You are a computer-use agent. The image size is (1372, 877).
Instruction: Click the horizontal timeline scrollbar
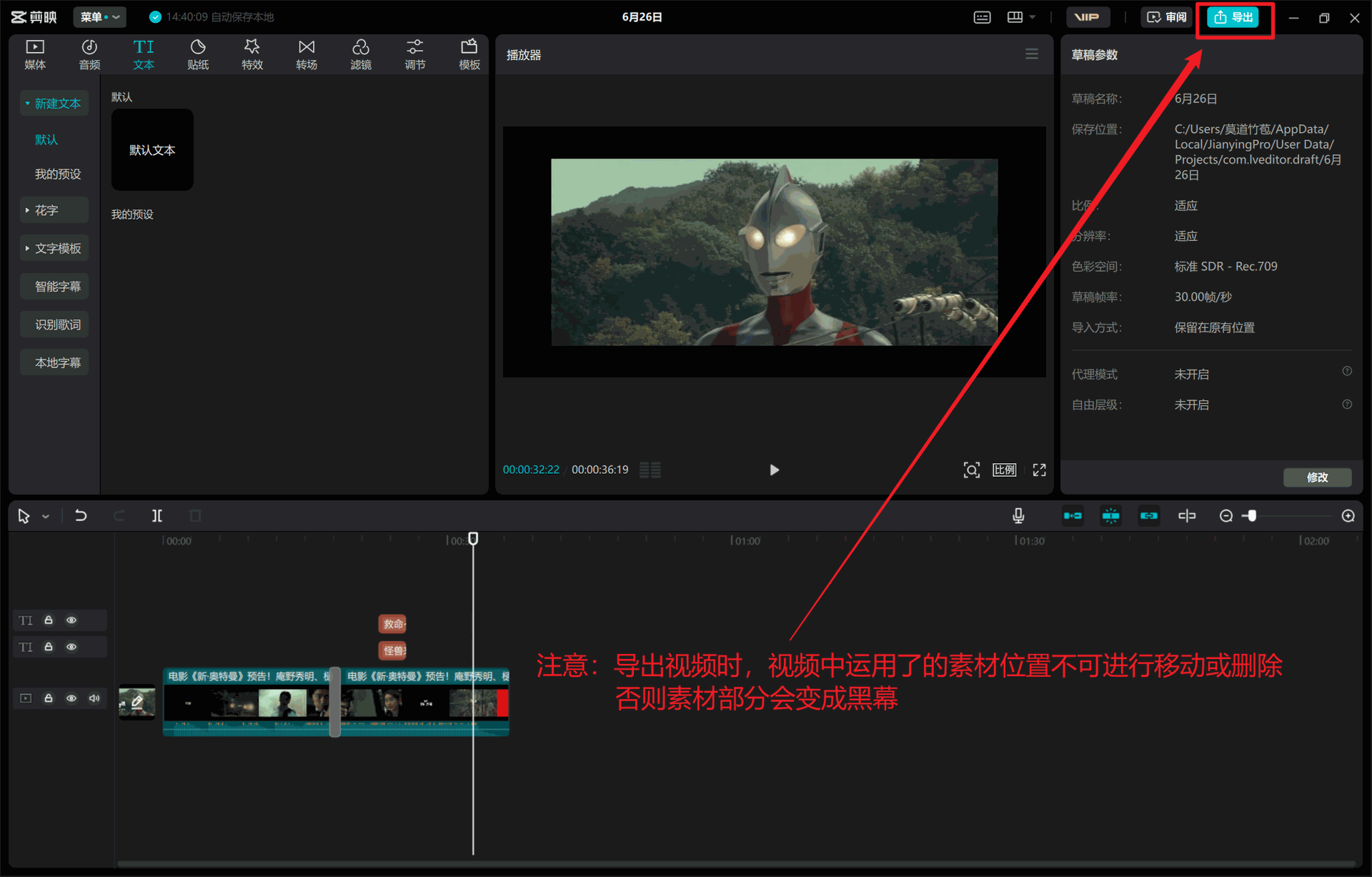pos(736,863)
